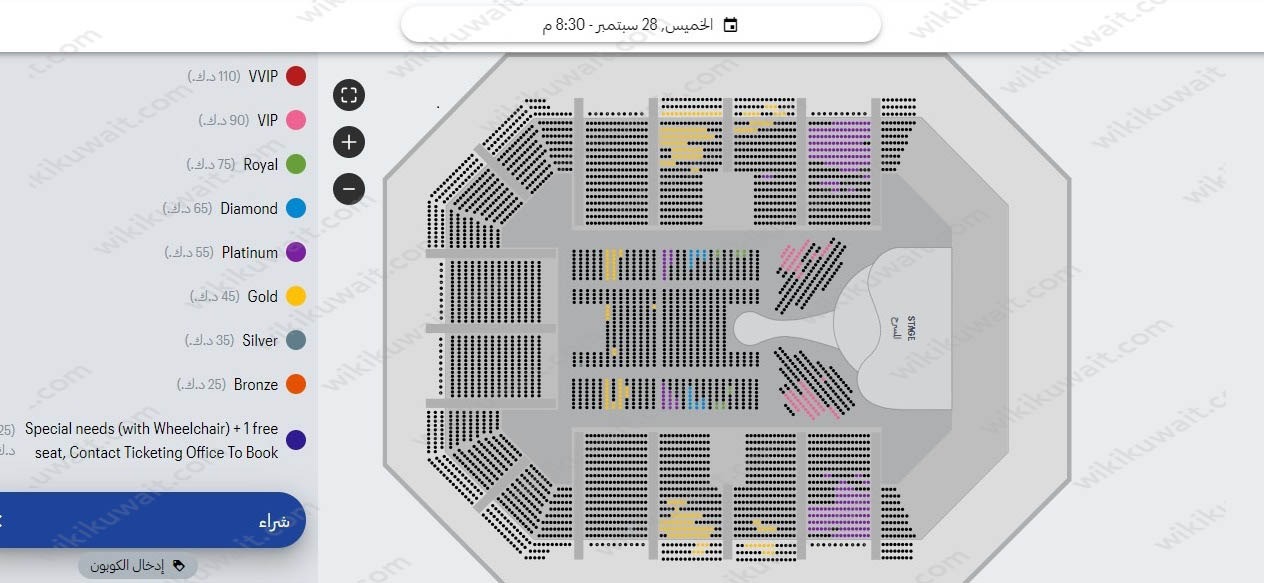Viewport: 1264px width, 583px height.
Task: Click the blue شراء purchase button
Action: (150, 520)
